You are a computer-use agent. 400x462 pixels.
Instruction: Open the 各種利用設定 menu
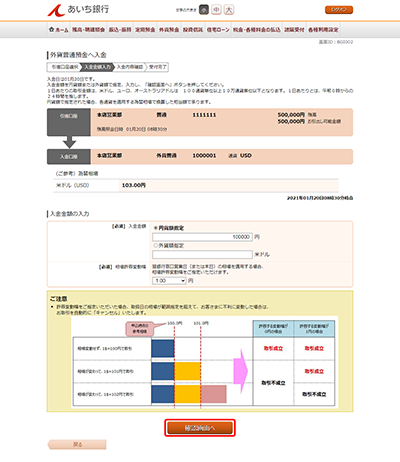coord(323,30)
